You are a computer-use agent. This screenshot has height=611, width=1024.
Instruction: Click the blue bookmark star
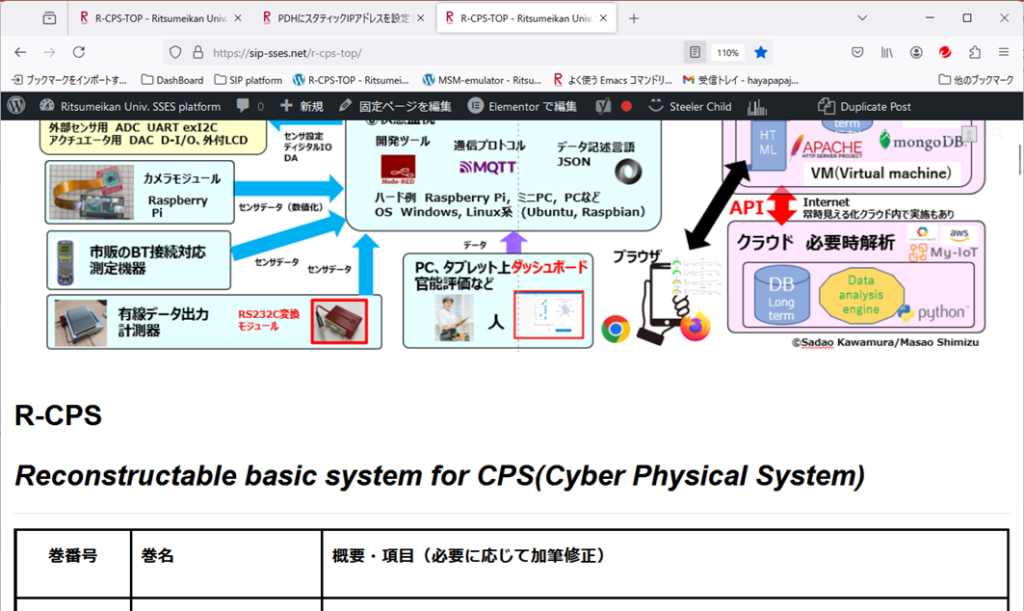pos(761,52)
